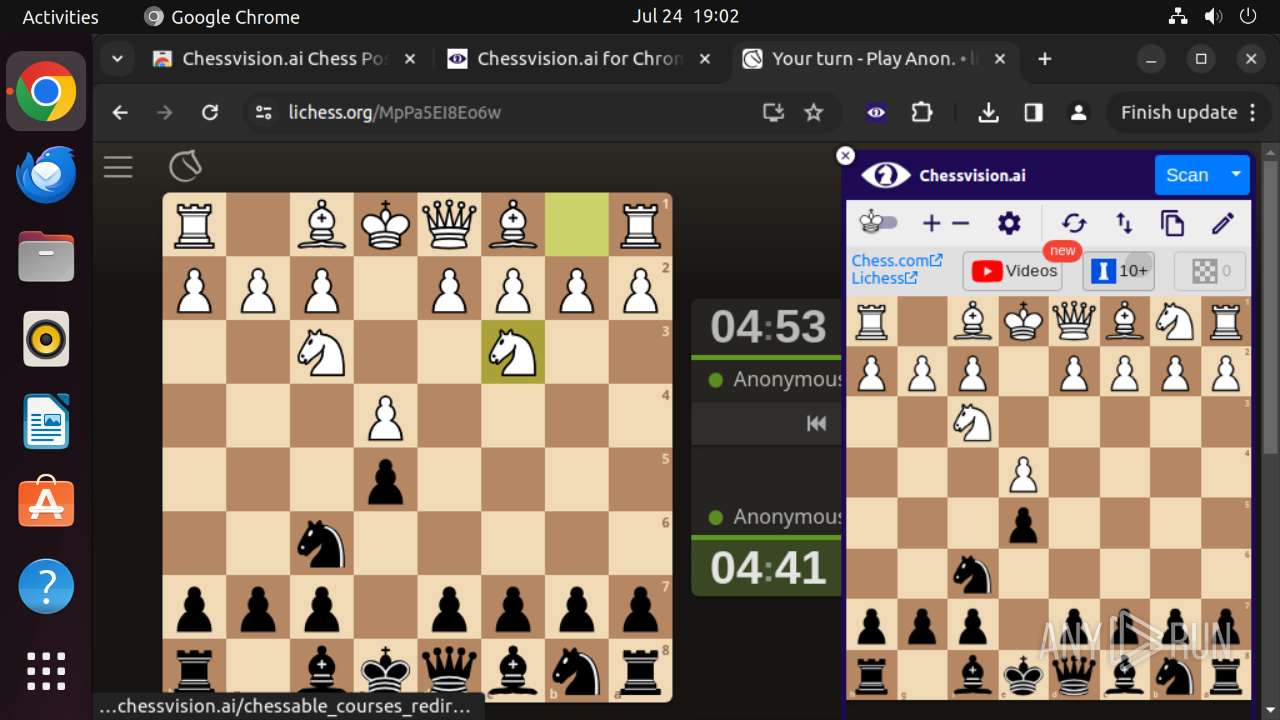Open Files from the dock
1280x720 pixels.
(46, 257)
